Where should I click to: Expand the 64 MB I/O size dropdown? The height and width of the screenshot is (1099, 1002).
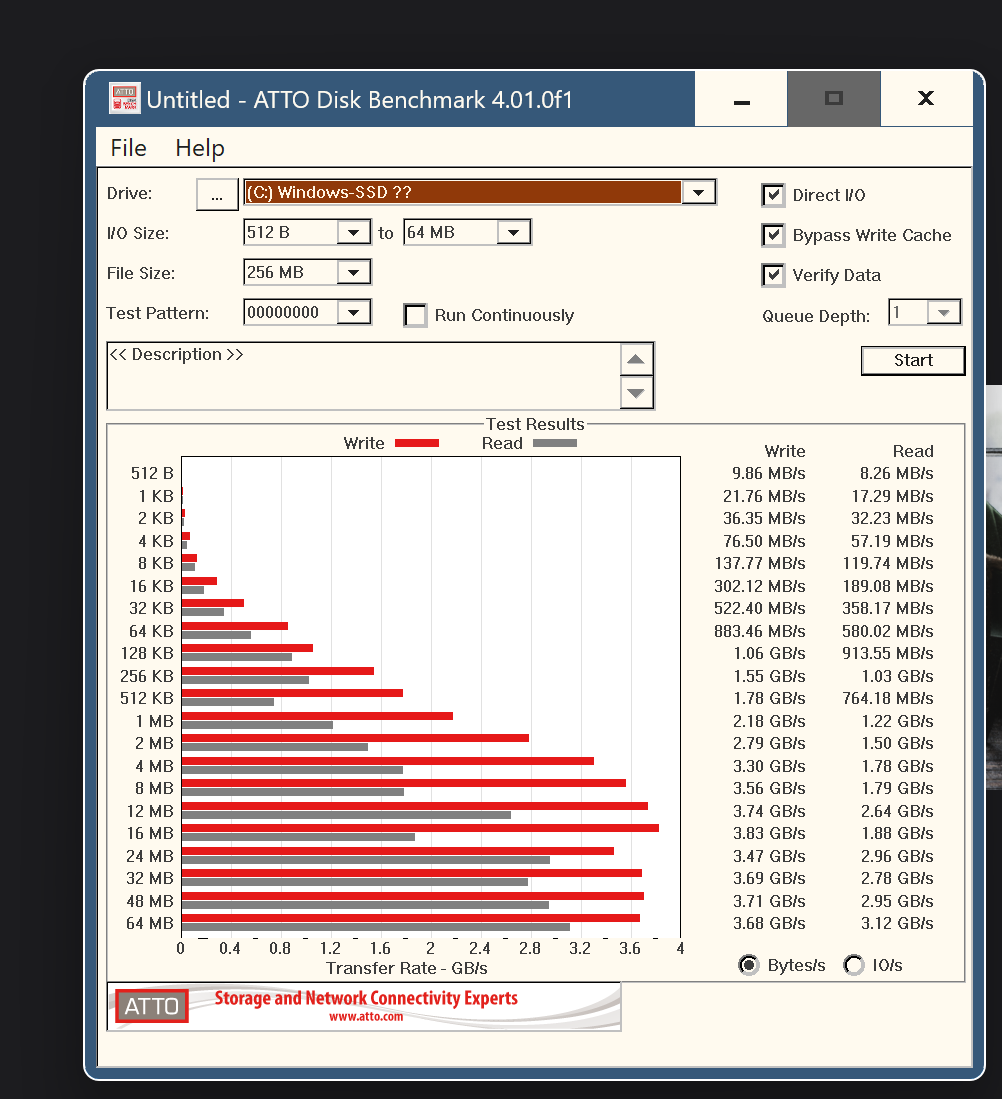coord(514,232)
